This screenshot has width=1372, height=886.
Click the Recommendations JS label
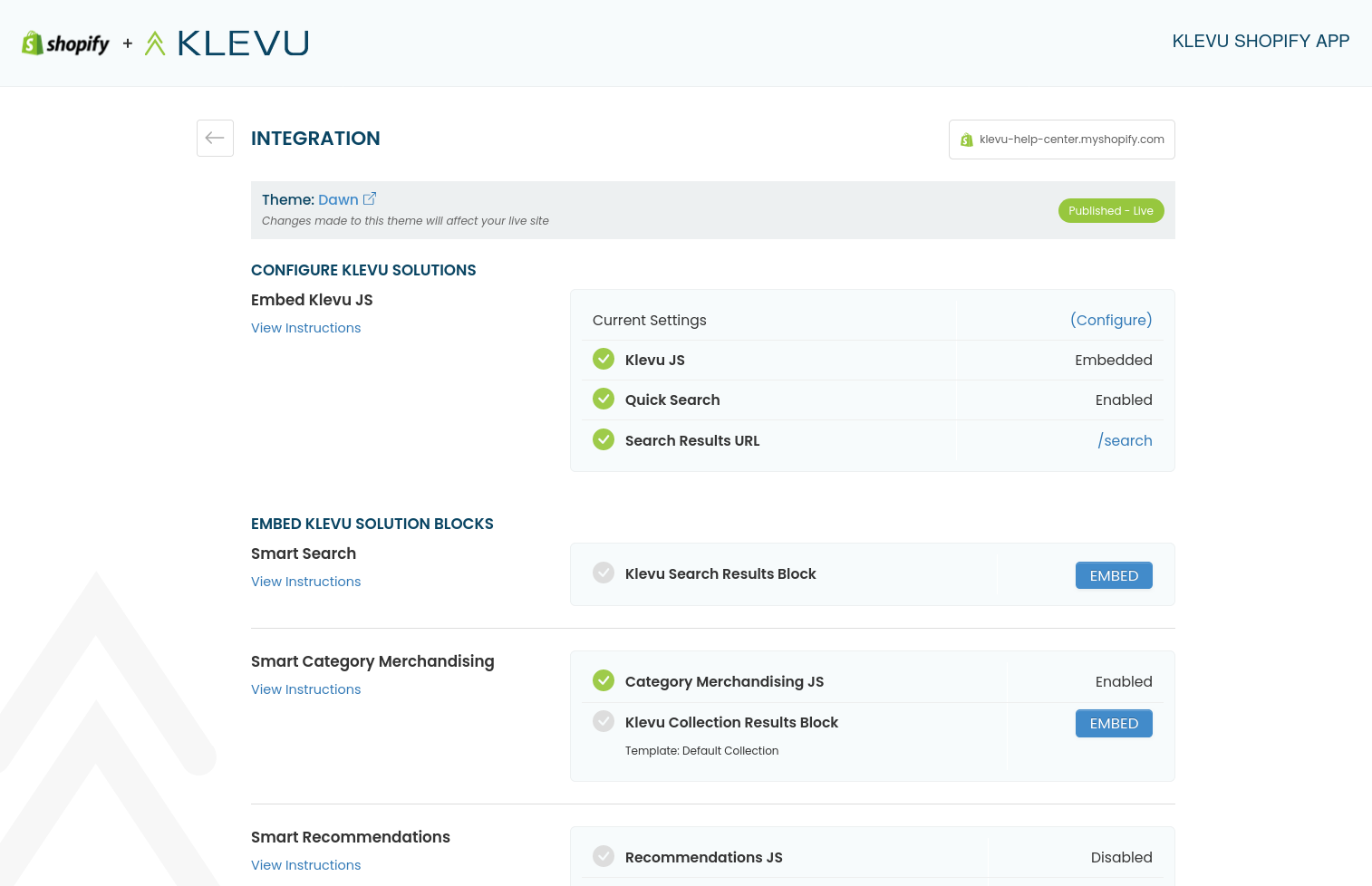pos(704,857)
